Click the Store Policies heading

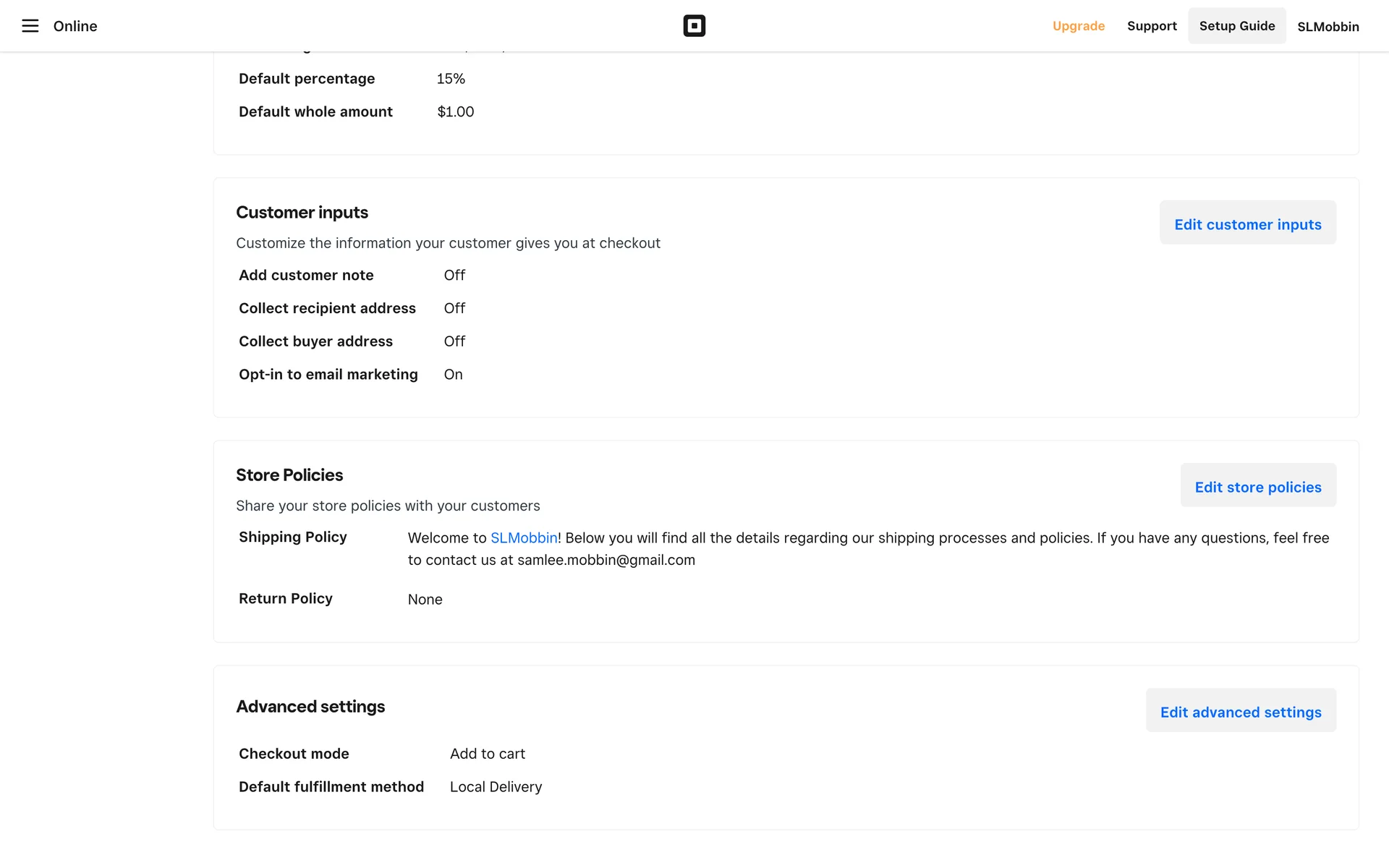(289, 475)
